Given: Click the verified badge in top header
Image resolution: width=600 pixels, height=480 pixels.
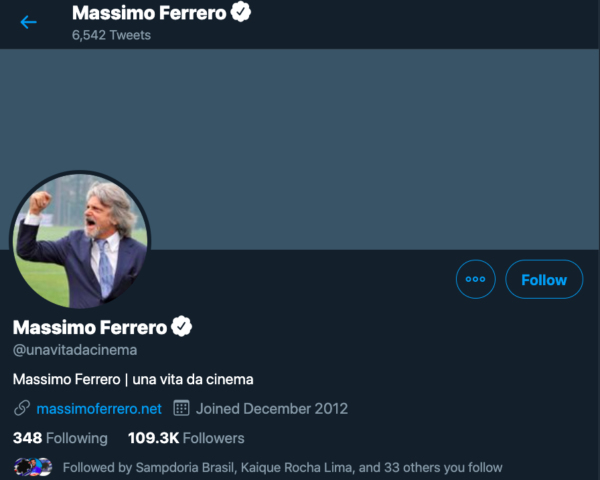Looking at the screenshot, I should [x=241, y=13].
